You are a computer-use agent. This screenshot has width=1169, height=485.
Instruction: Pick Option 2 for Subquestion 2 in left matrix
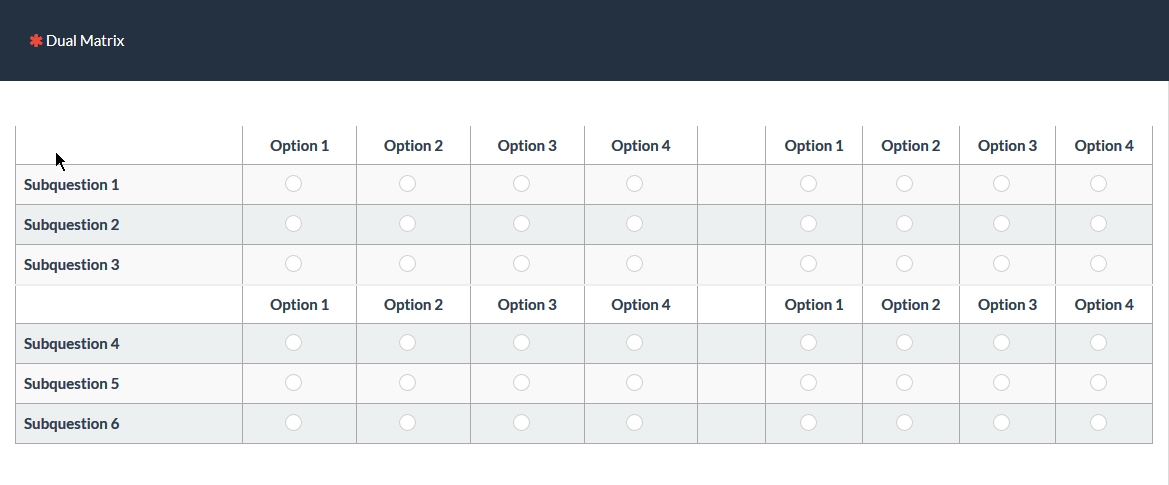(x=407, y=223)
